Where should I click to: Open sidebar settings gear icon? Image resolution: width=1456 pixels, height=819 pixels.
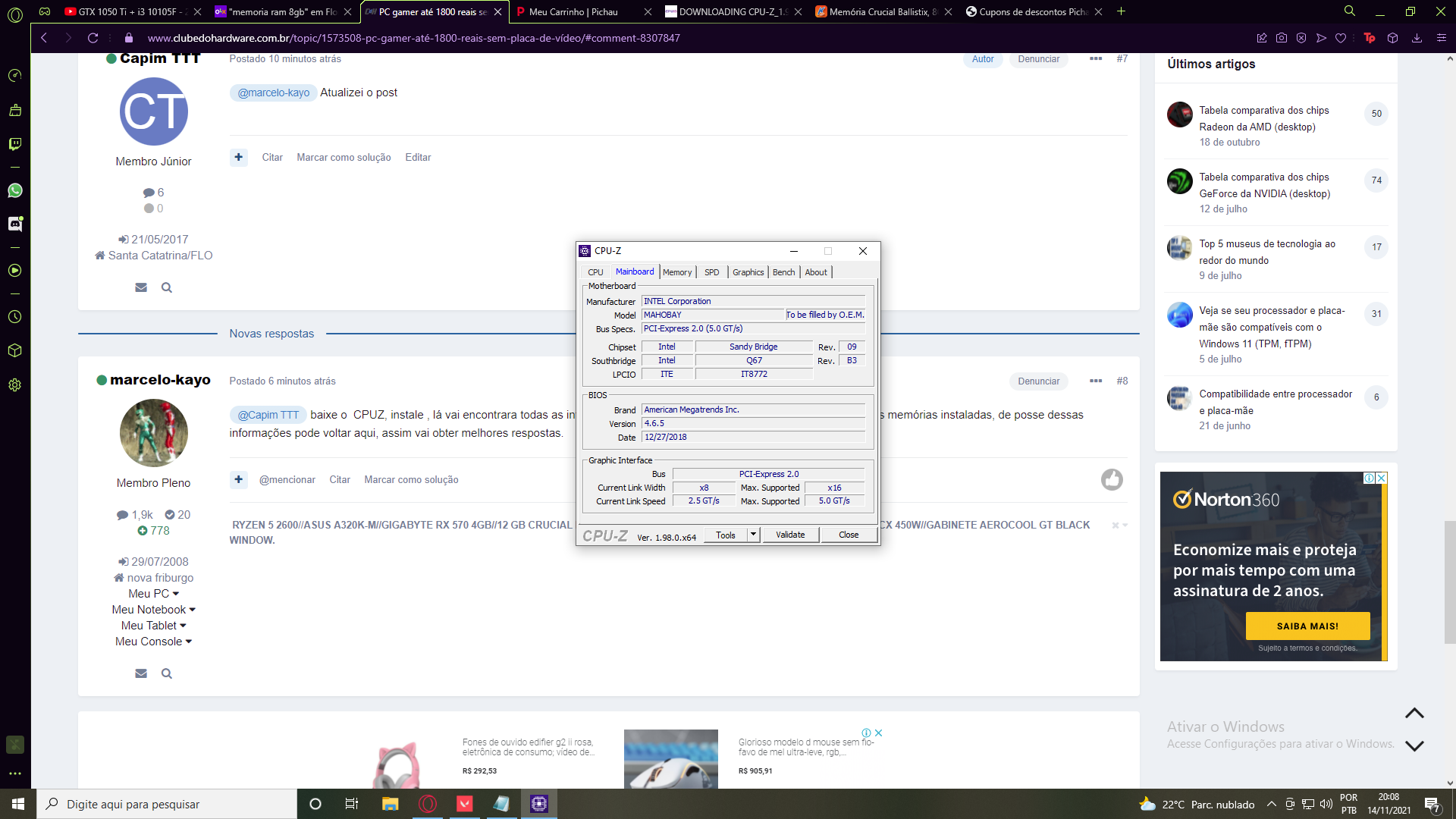tap(14, 385)
